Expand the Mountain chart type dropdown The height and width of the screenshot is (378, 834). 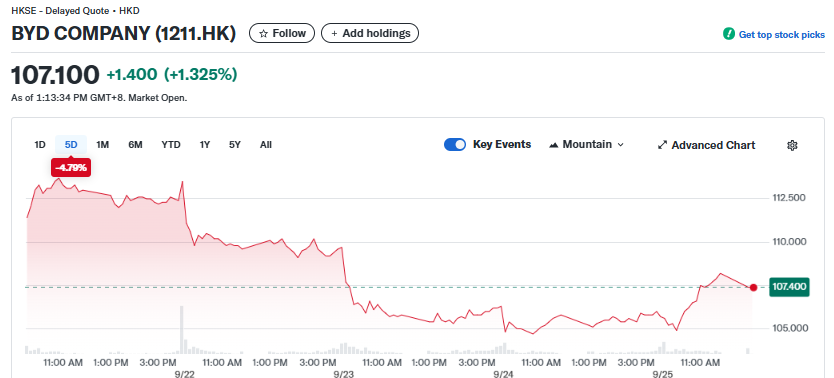pos(586,145)
